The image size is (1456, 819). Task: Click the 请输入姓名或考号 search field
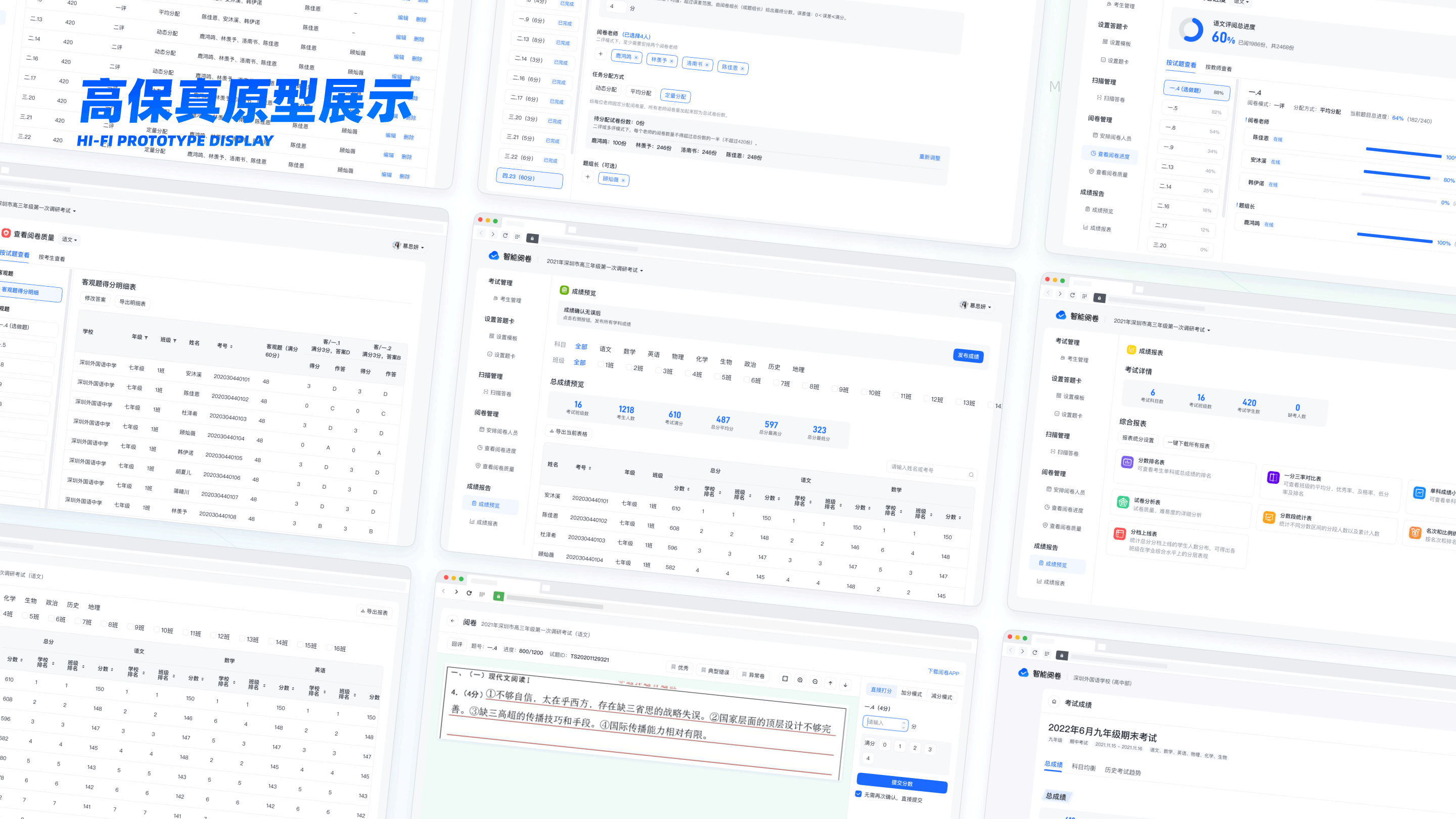click(x=927, y=470)
